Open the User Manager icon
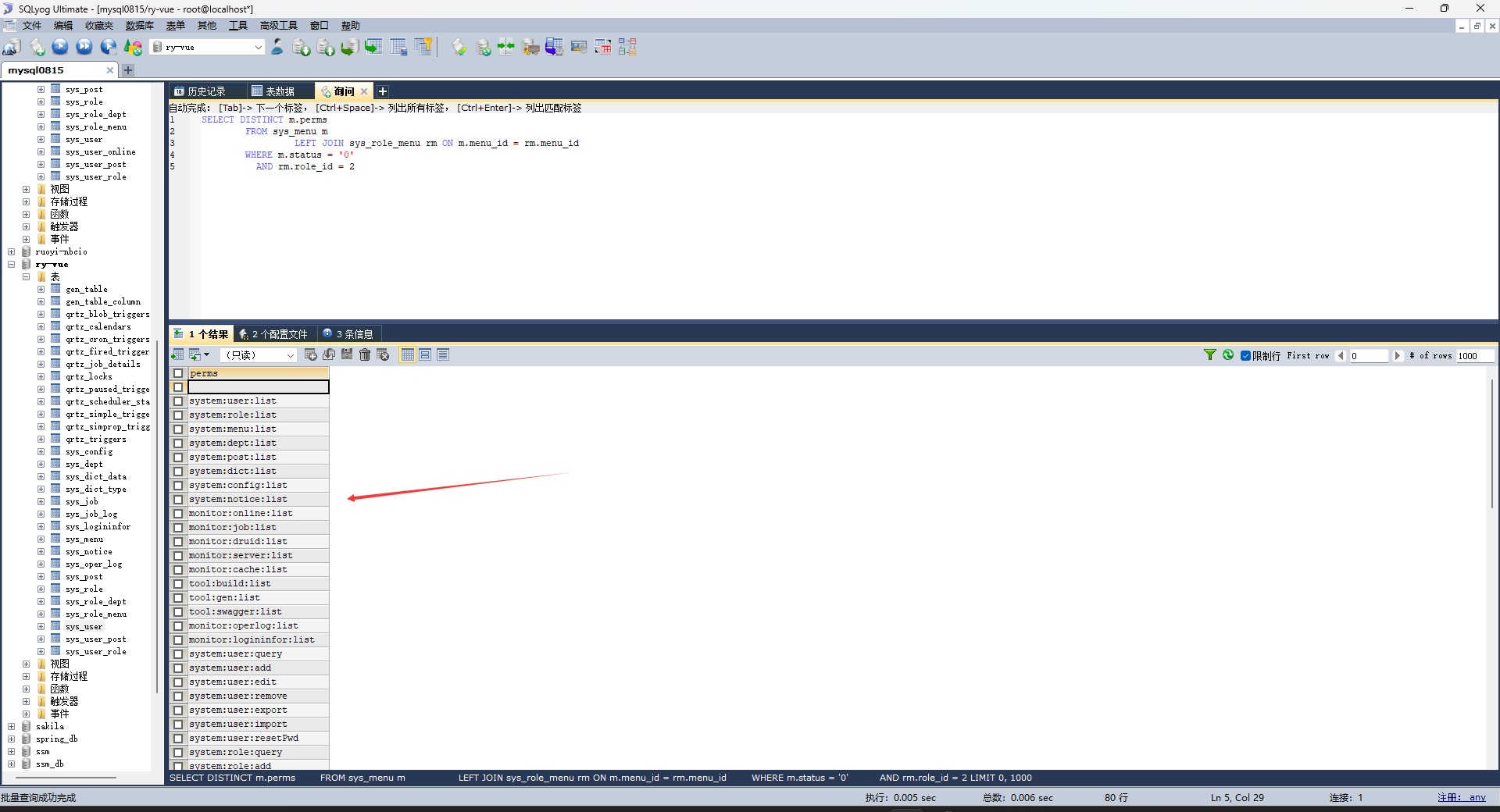This screenshot has height=812, width=1500. point(277,48)
